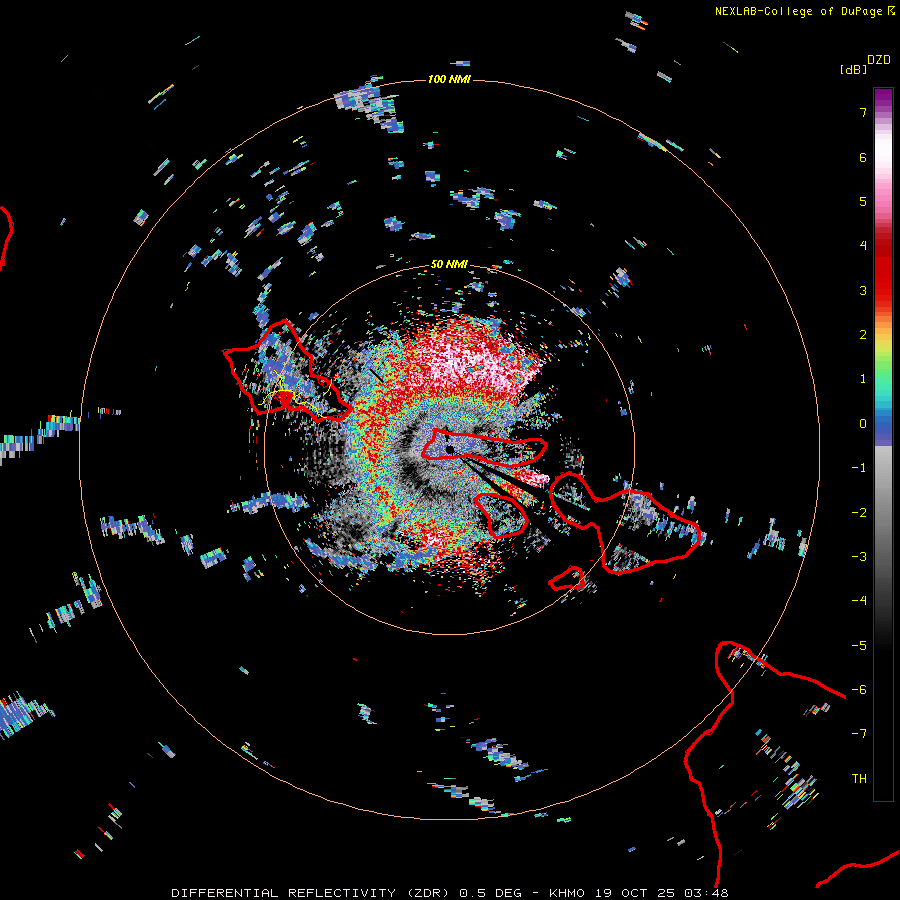The height and width of the screenshot is (900, 900).
Task: Click the -4 value on the dB scale
Action: tap(859, 601)
